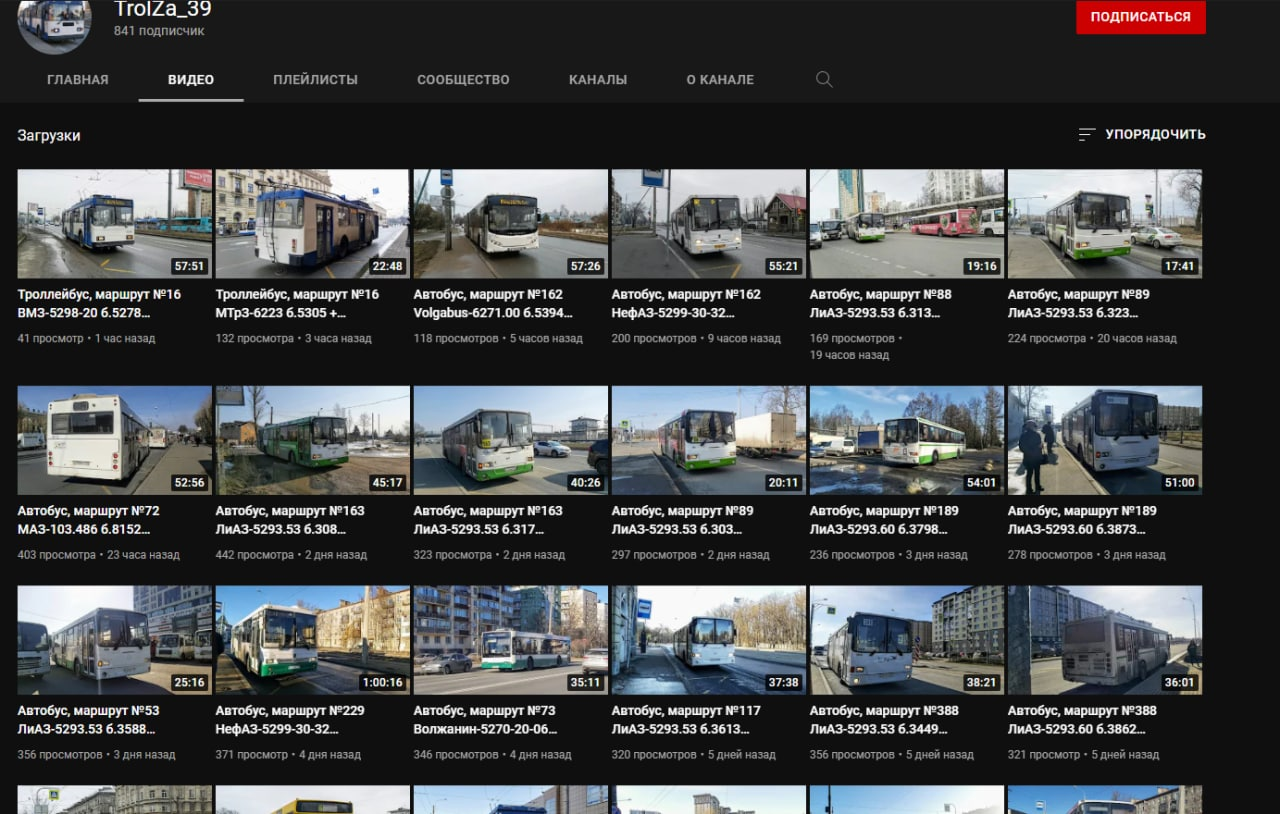Click the Загрузки section heading
The height and width of the screenshot is (814, 1280).
[x=49, y=135]
